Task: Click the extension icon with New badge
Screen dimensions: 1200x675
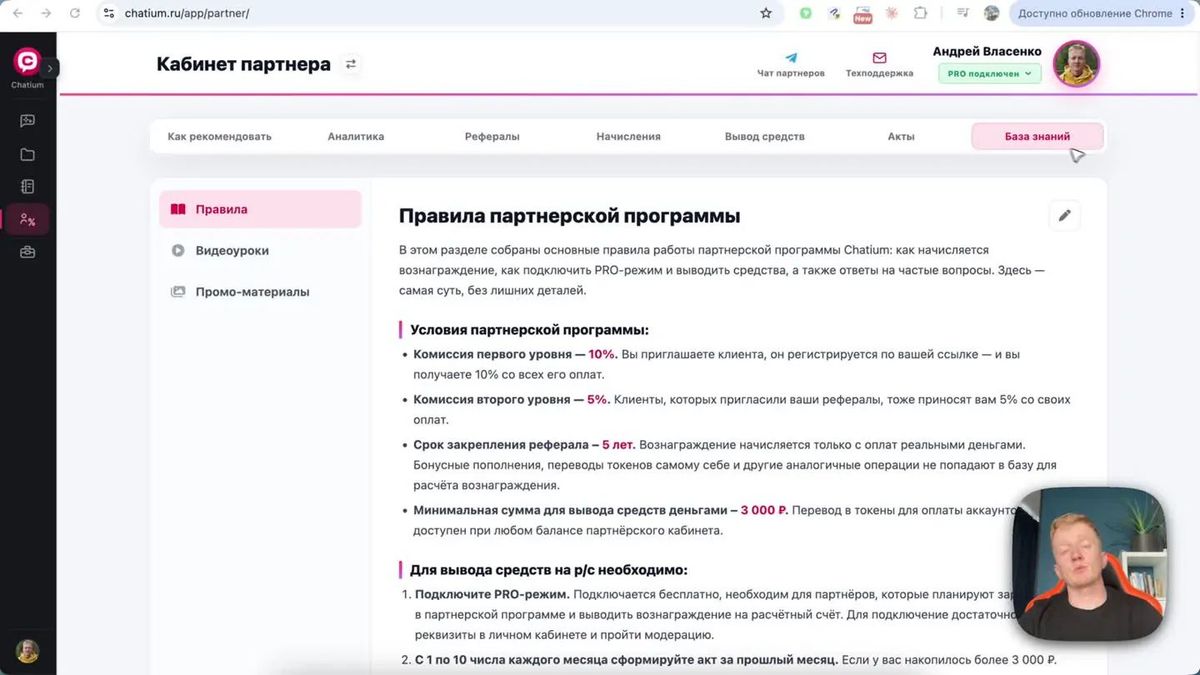Action: (x=862, y=14)
